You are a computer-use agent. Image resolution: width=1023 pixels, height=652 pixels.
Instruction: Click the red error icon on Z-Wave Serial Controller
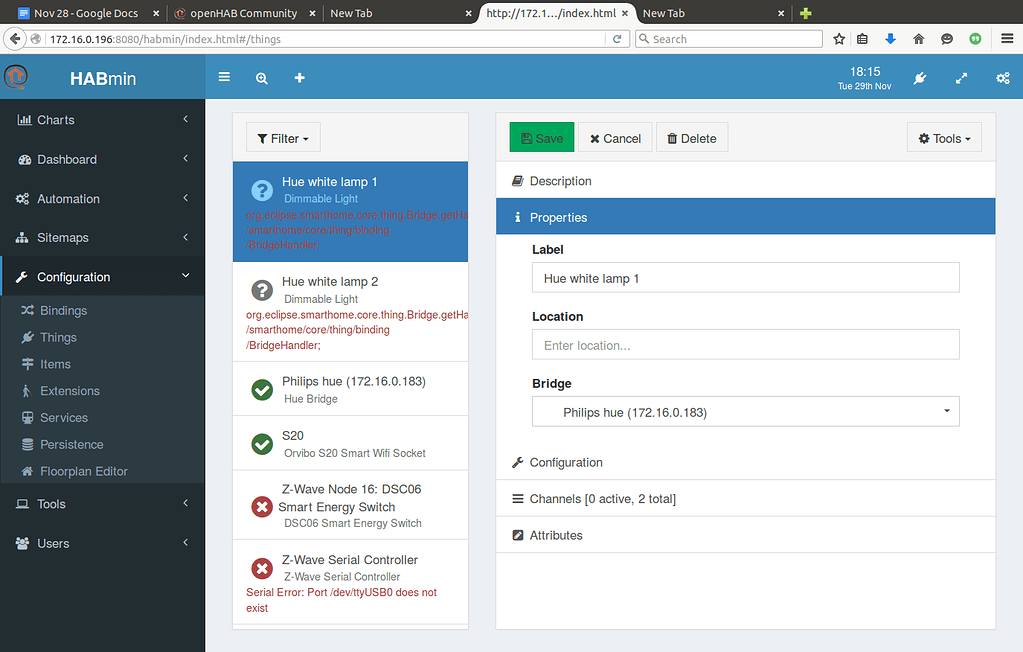[261, 568]
